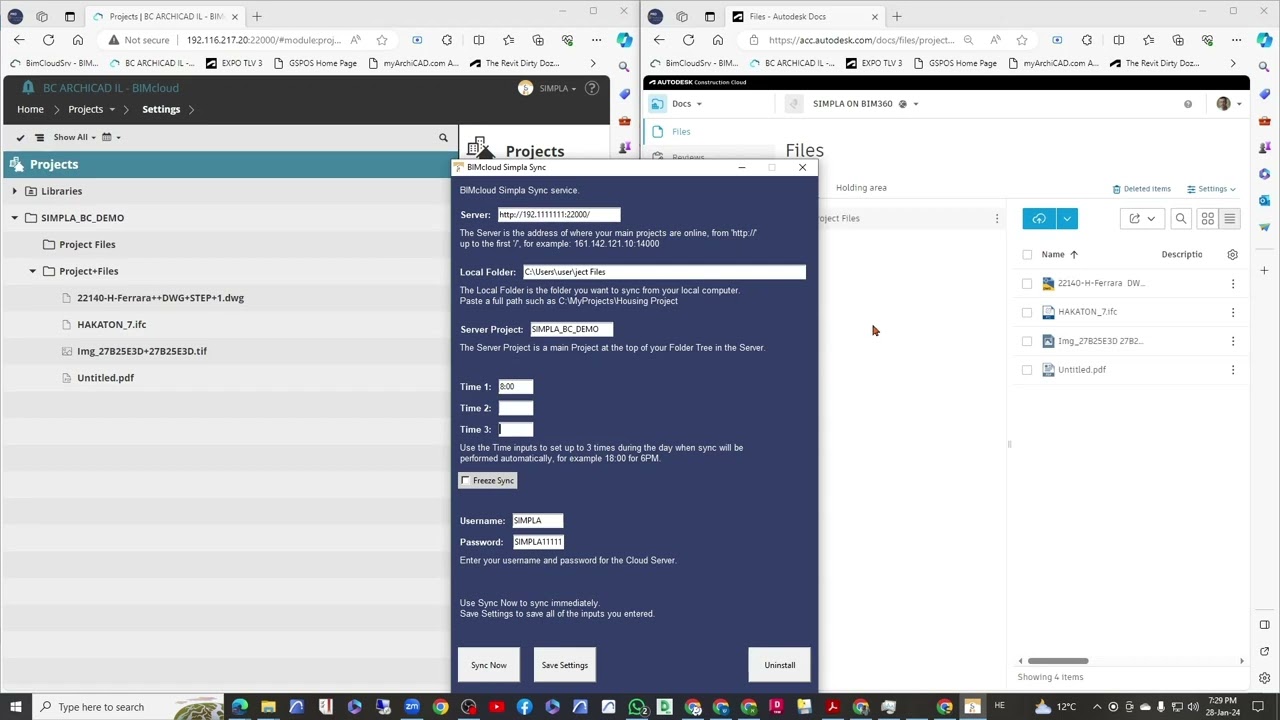Click the Projects header icon in BIMcloud
Image resolution: width=1280 pixels, height=720 pixels.
coord(15,164)
